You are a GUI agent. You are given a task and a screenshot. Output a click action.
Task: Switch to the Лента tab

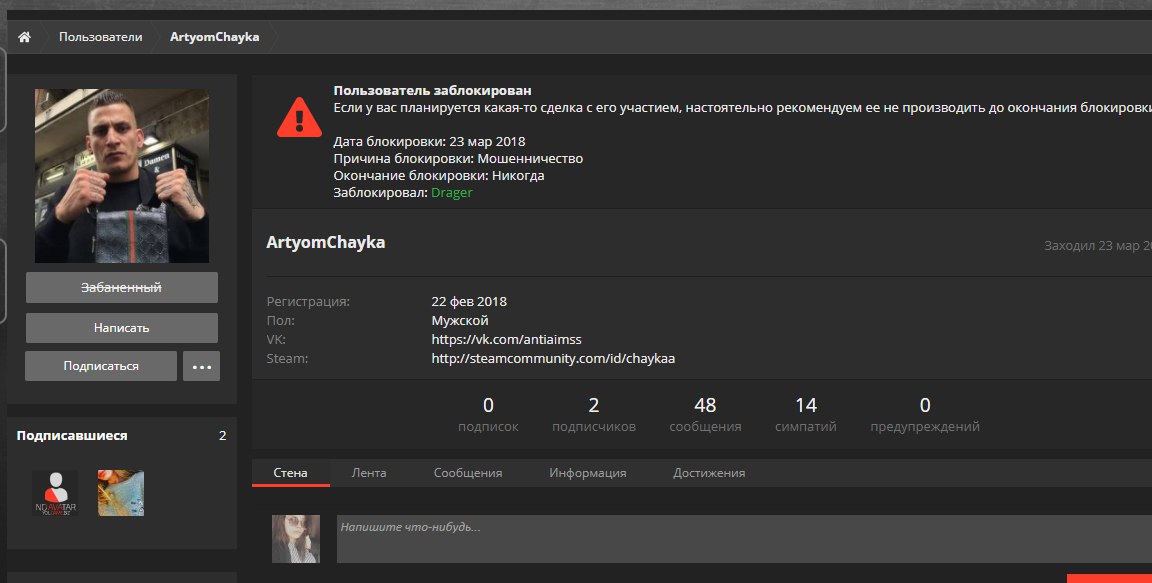[x=369, y=473]
